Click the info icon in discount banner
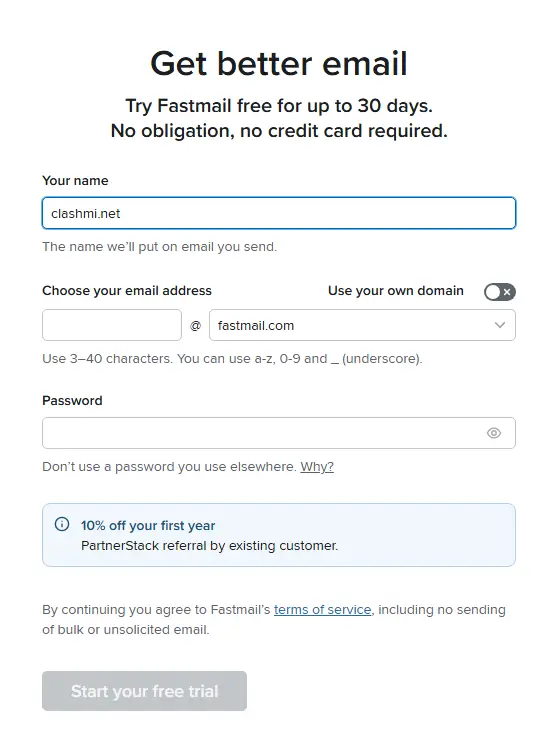Viewport: 559px width, 749px height. [62, 524]
